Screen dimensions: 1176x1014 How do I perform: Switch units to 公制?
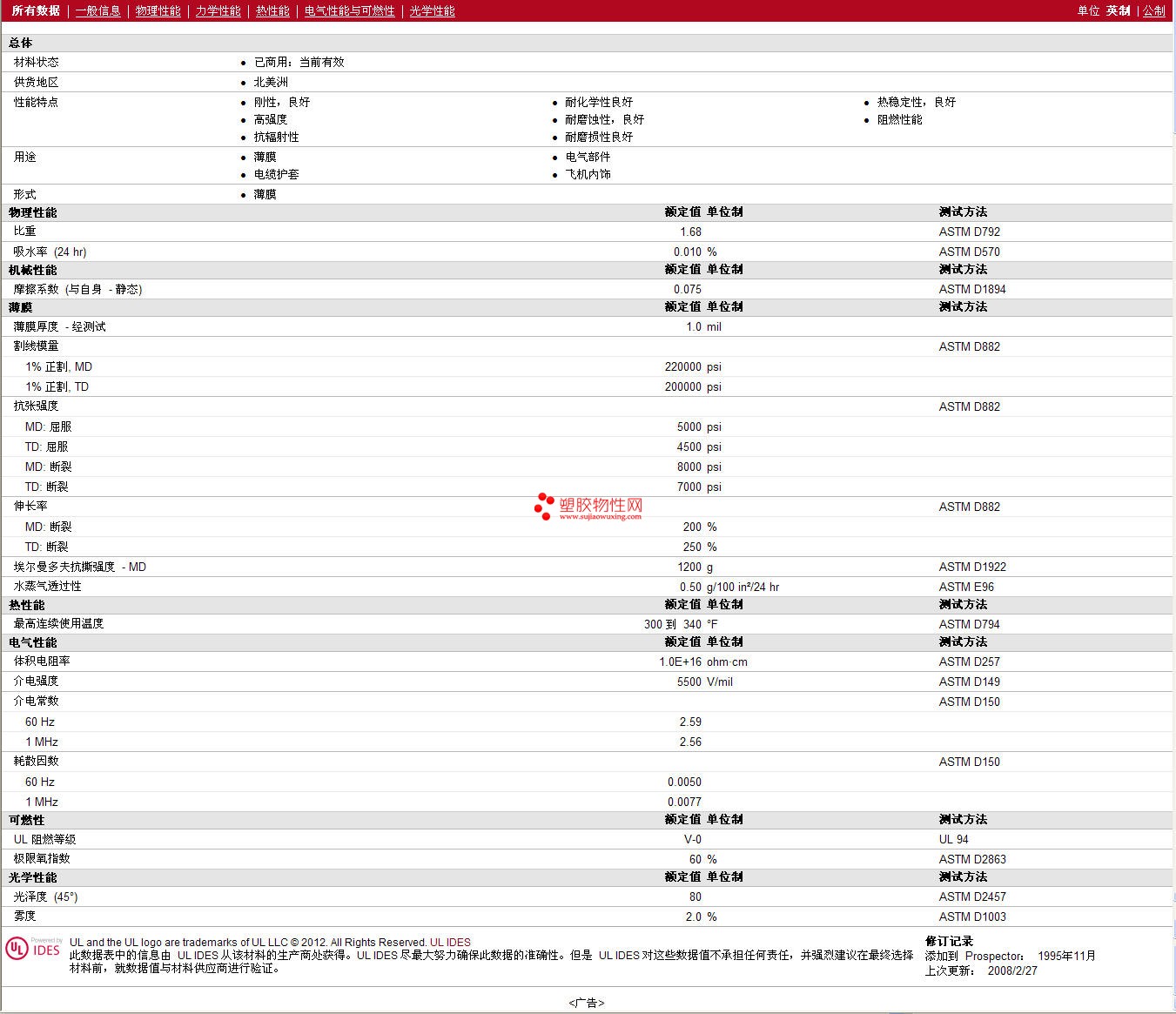[x=1153, y=11]
